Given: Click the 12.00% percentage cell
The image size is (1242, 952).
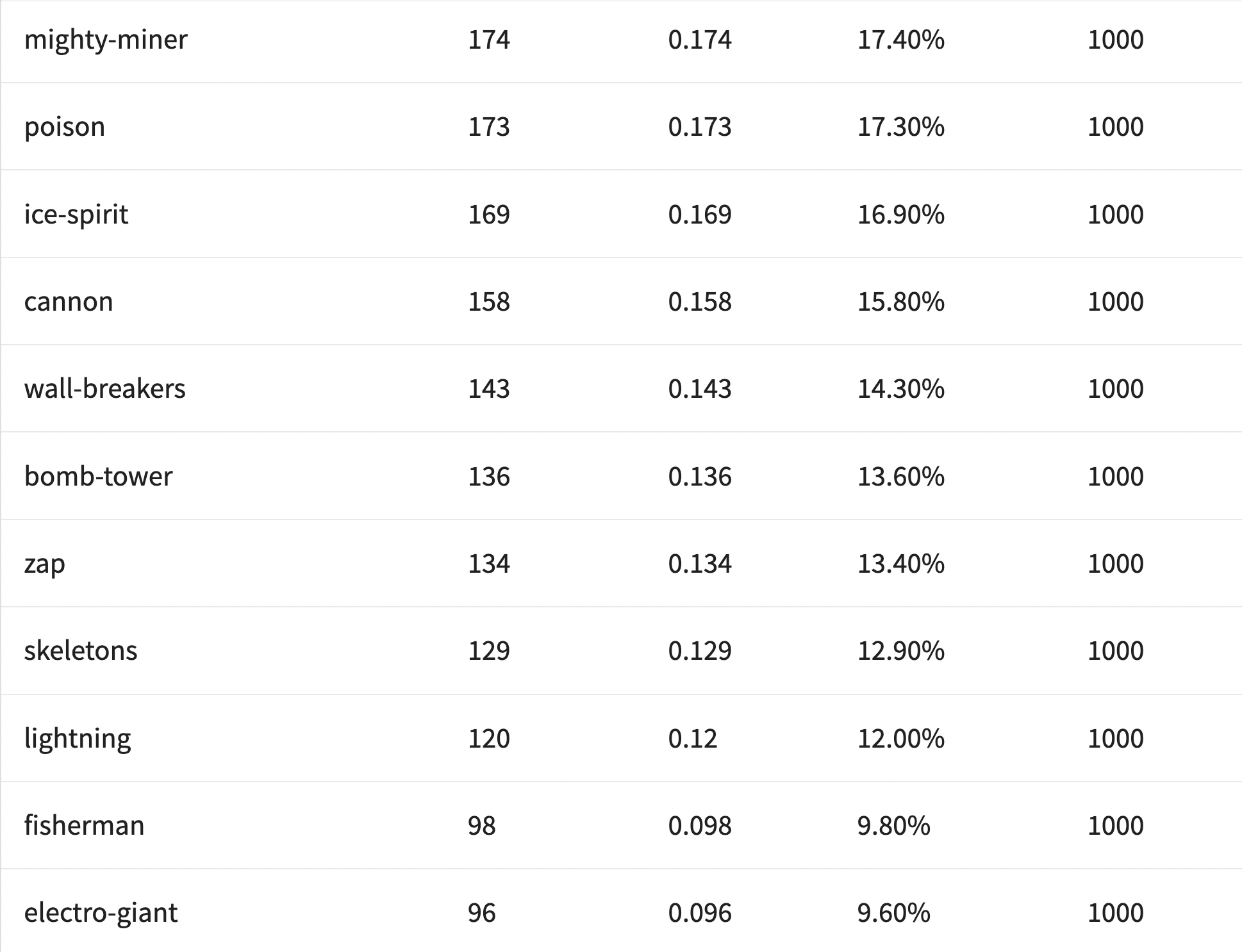Looking at the screenshot, I should point(901,739).
